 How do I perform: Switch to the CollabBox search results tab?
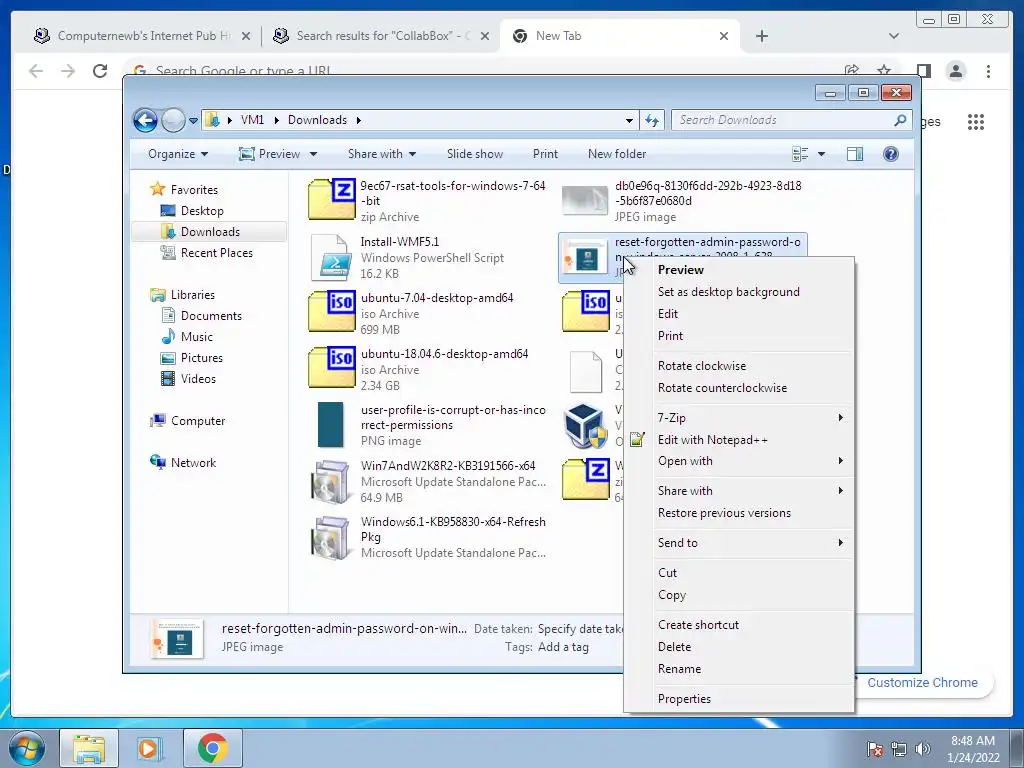(381, 36)
